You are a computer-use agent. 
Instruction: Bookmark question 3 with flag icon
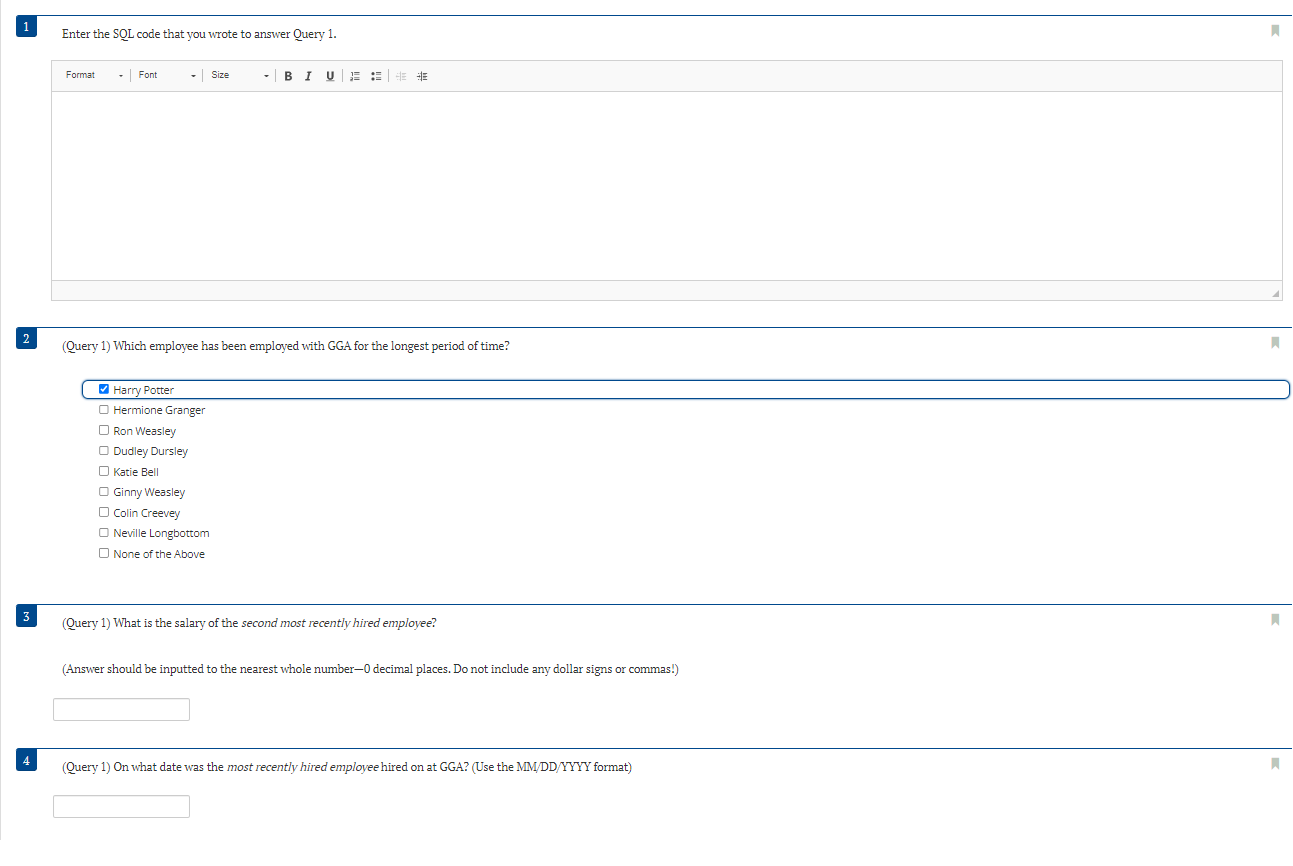1275,620
